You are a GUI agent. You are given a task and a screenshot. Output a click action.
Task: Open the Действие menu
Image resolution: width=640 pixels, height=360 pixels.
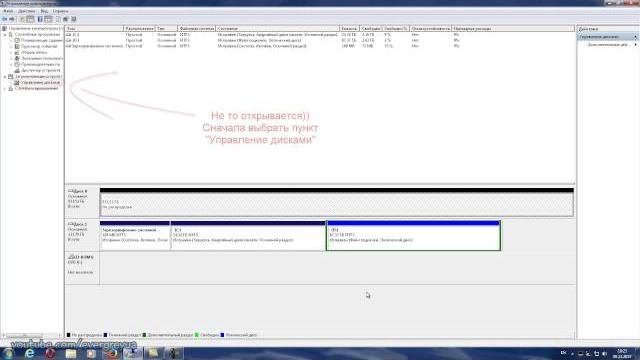click(x=27, y=11)
